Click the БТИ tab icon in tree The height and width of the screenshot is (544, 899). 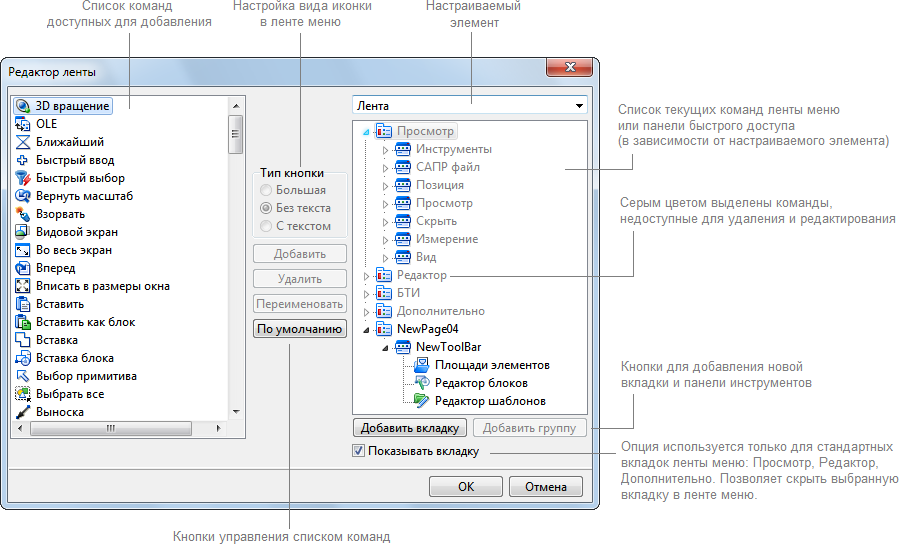click(384, 293)
